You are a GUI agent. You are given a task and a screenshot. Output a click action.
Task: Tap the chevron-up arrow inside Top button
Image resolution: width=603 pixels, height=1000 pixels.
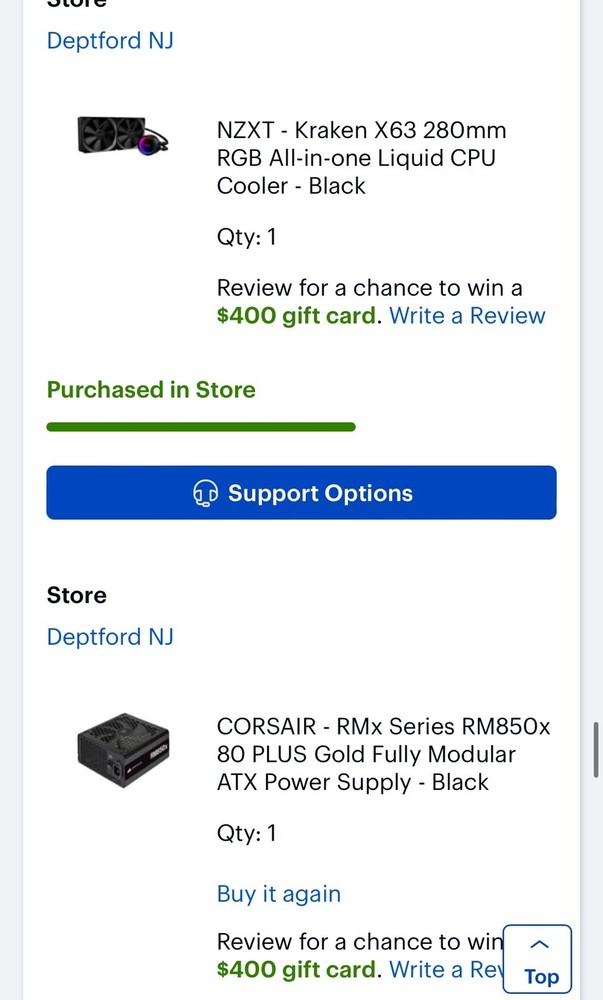[538, 946]
